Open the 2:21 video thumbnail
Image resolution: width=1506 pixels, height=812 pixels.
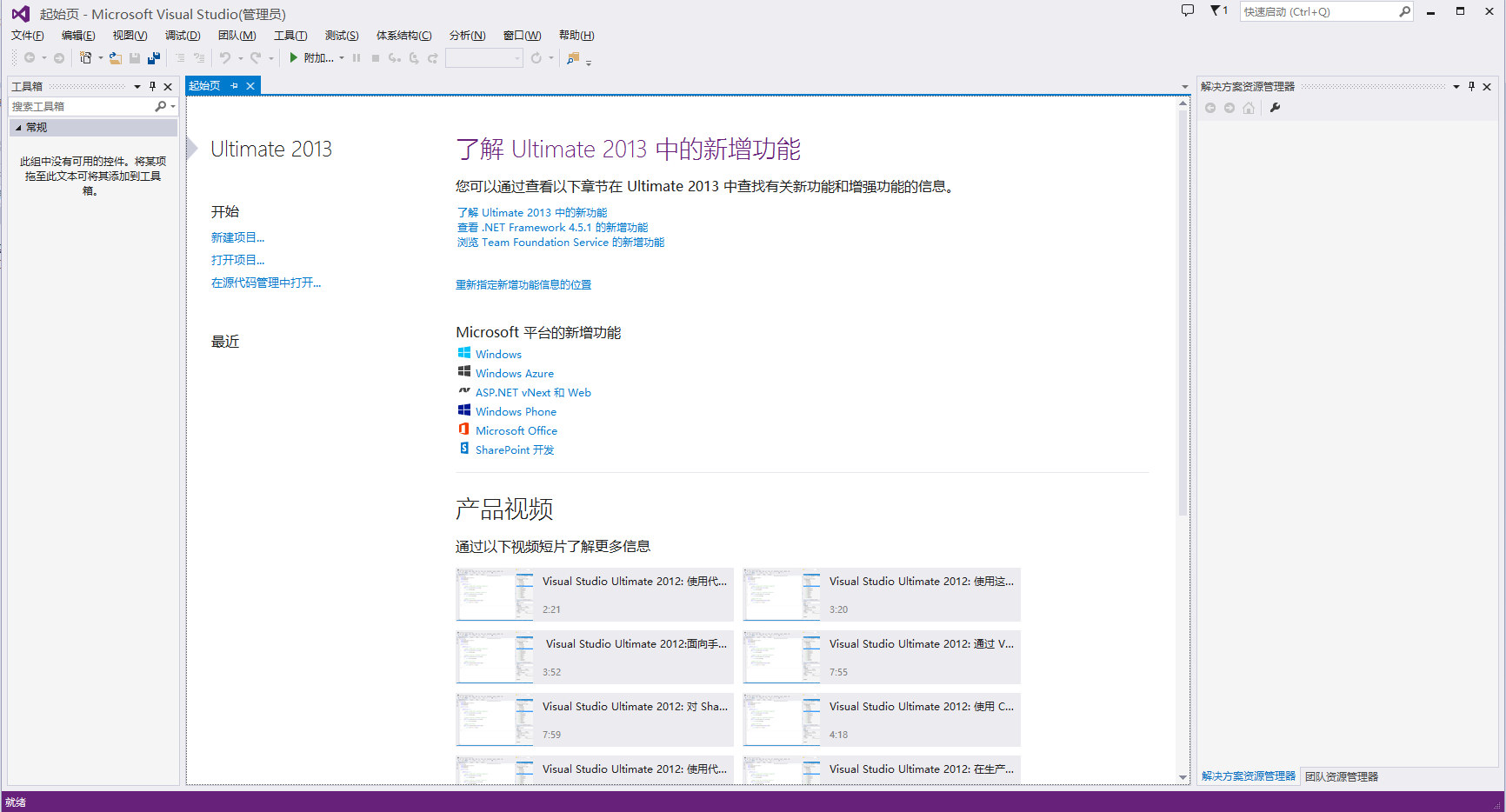(495, 595)
